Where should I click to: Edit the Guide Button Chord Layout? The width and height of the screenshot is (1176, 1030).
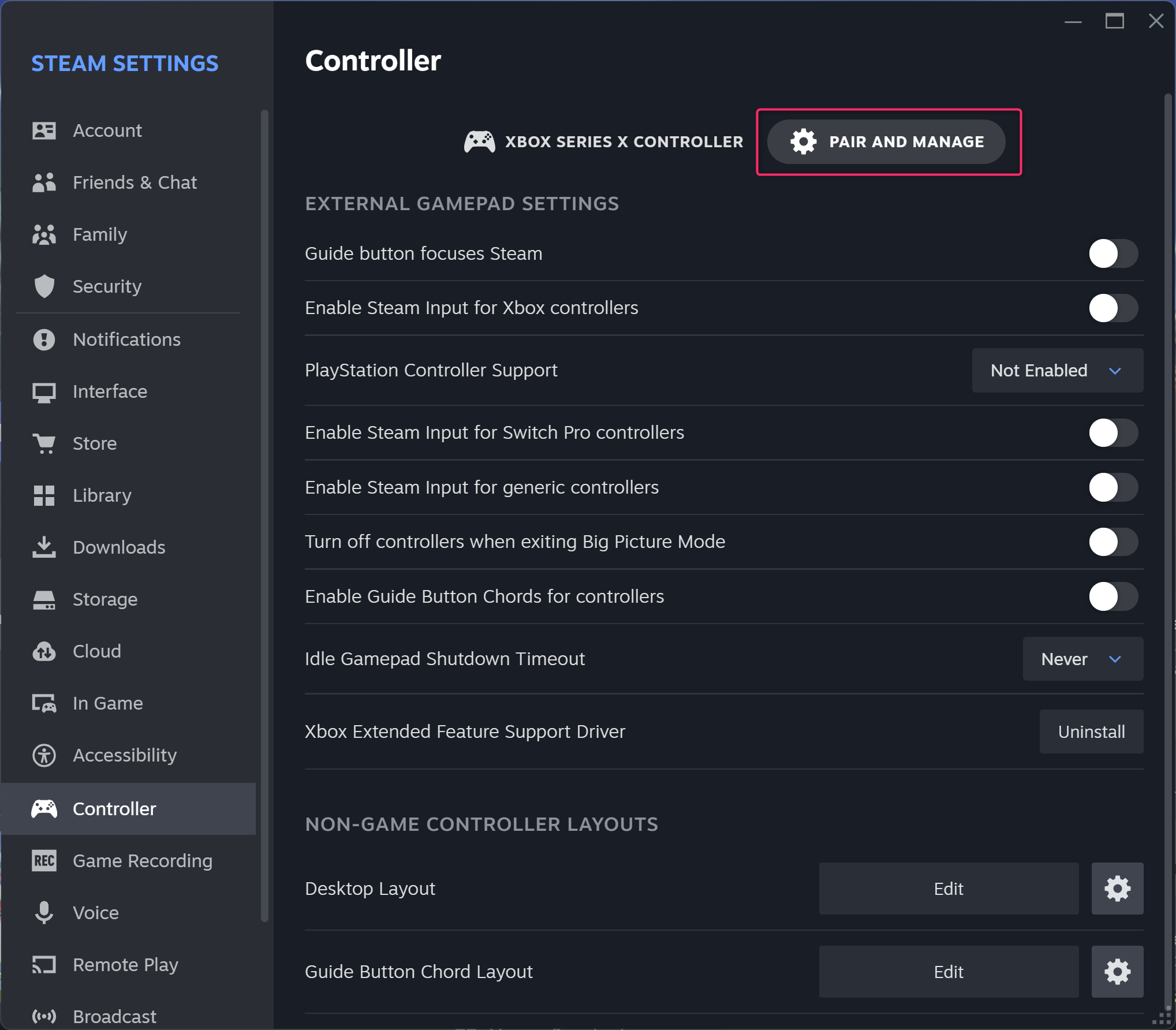point(949,972)
